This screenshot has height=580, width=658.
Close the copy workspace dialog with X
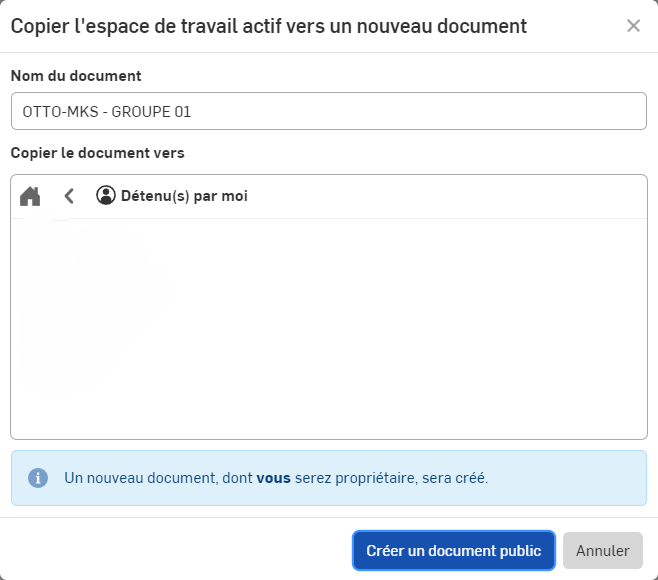point(633,26)
